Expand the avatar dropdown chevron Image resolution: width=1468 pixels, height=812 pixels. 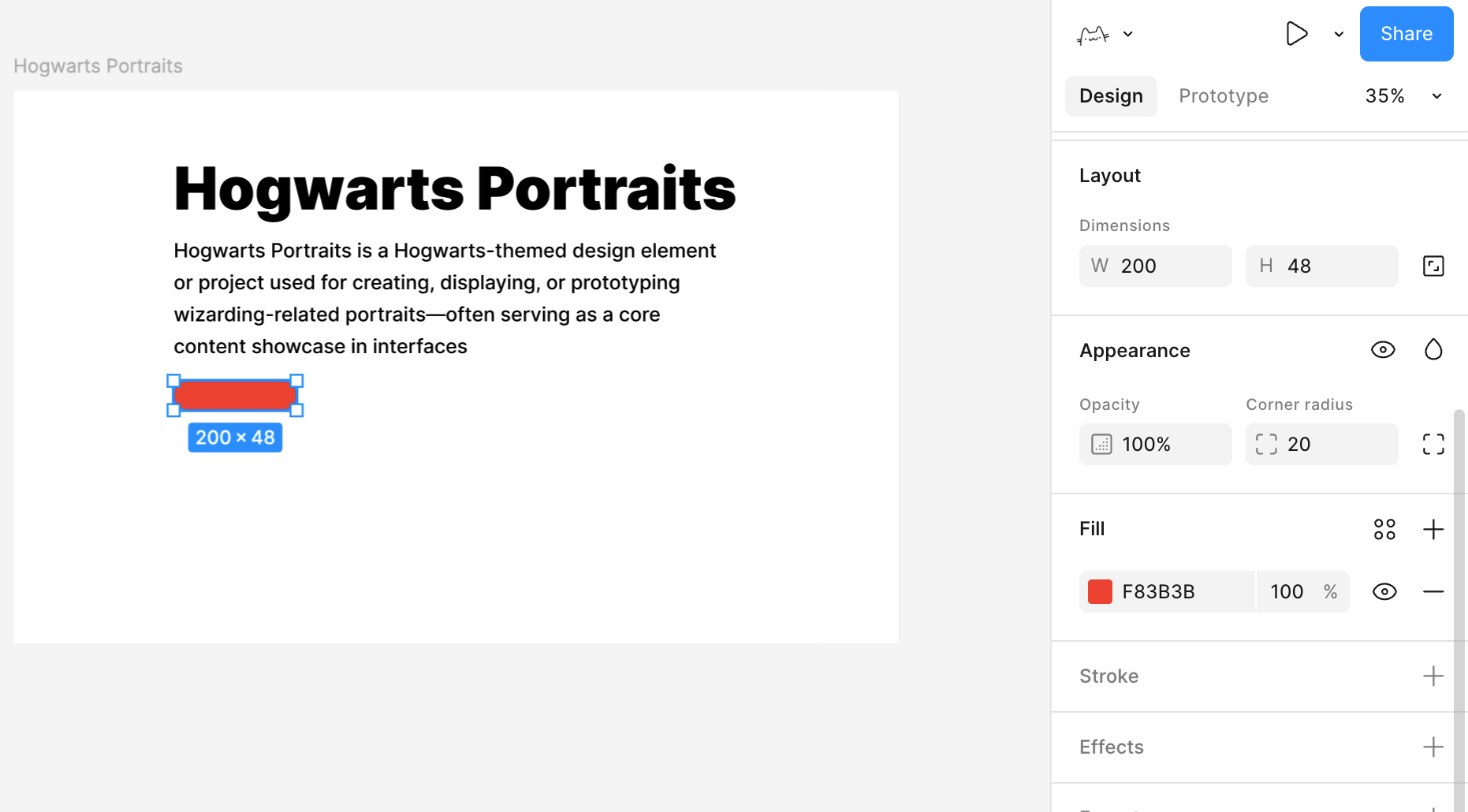(x=1128, y=35)
